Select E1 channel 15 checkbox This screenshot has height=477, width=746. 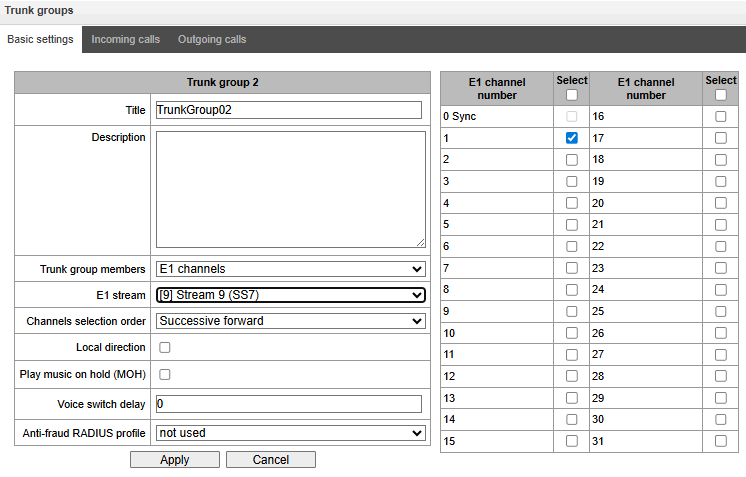572,441
